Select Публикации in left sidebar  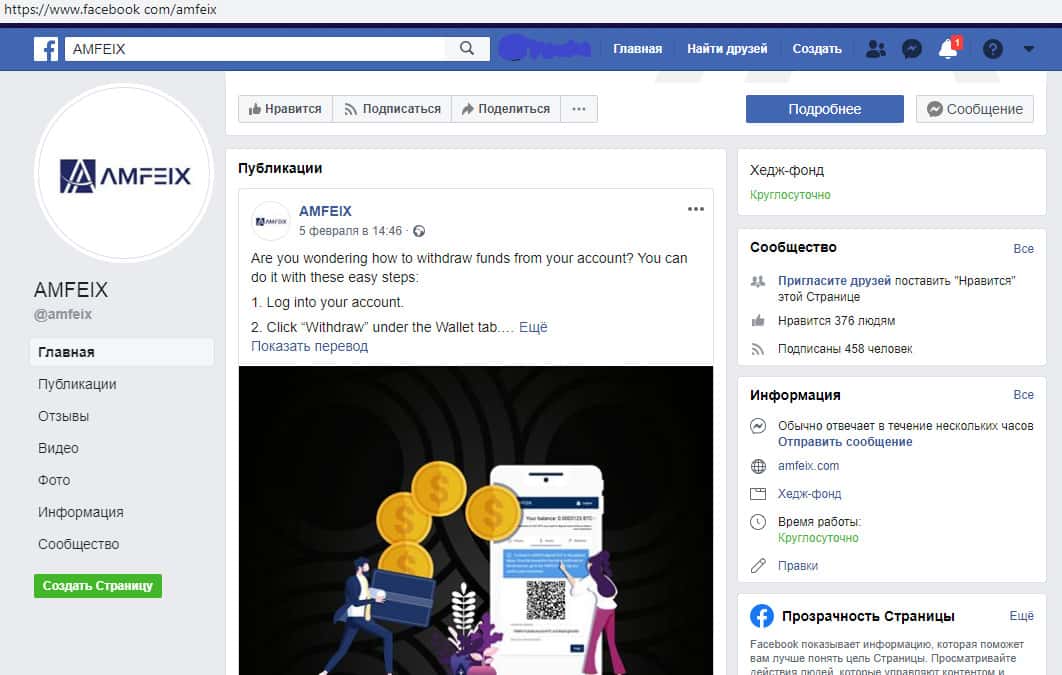77,384
